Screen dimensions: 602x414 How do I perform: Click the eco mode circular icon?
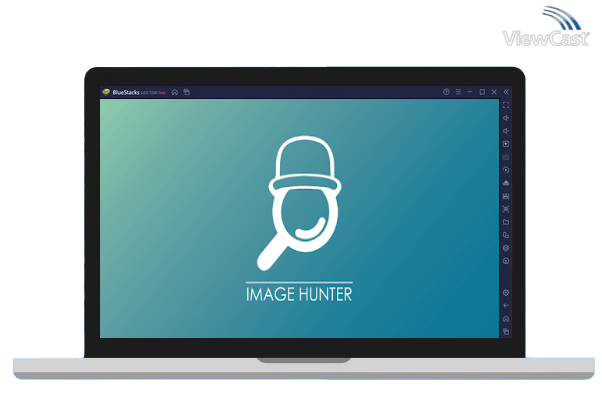click(506, 261)
